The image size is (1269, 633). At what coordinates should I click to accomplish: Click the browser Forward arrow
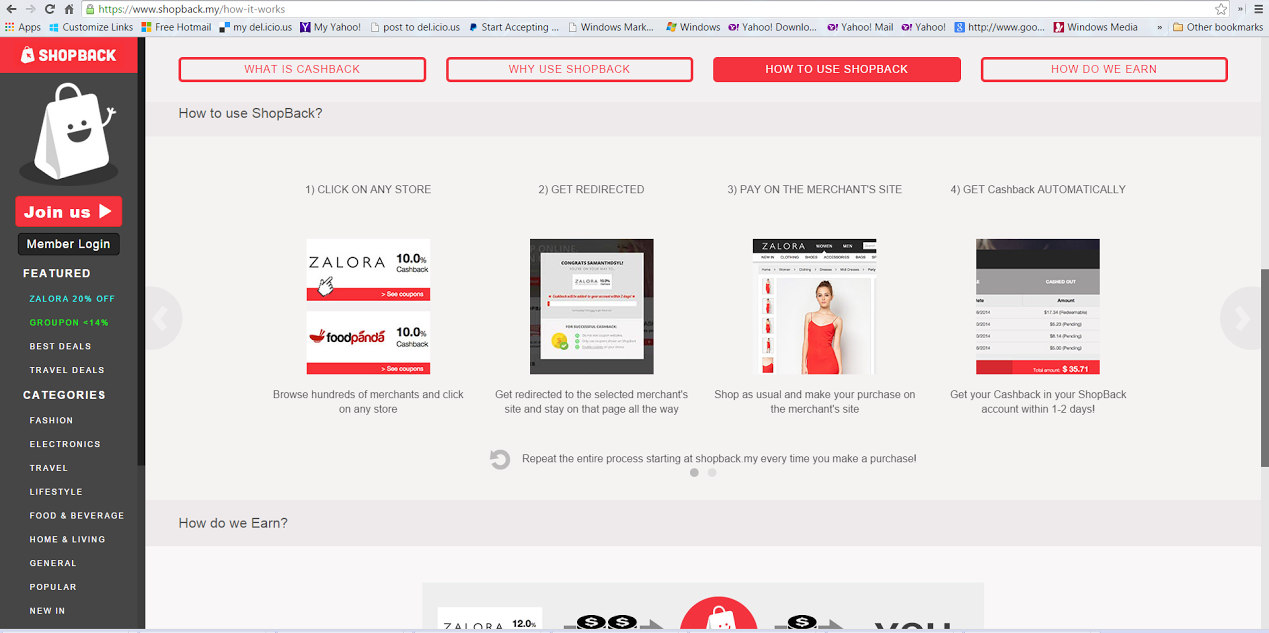[33, 9]
